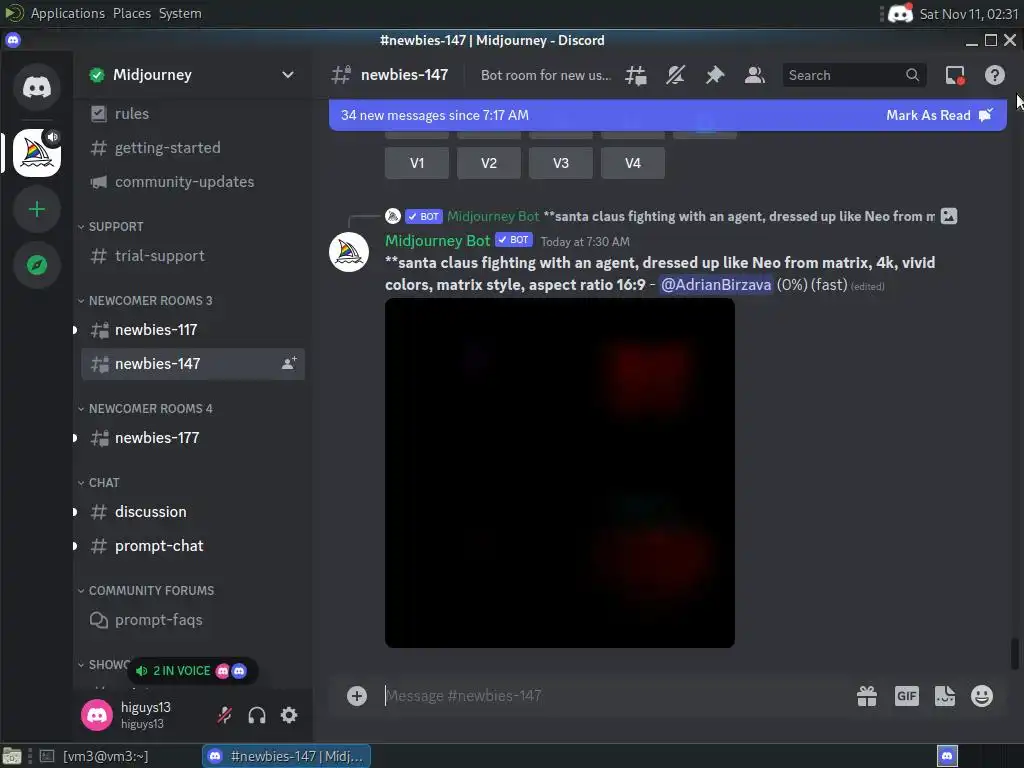Open Discord direct messages home icon

pyautogui.click(x=37, y=87)
